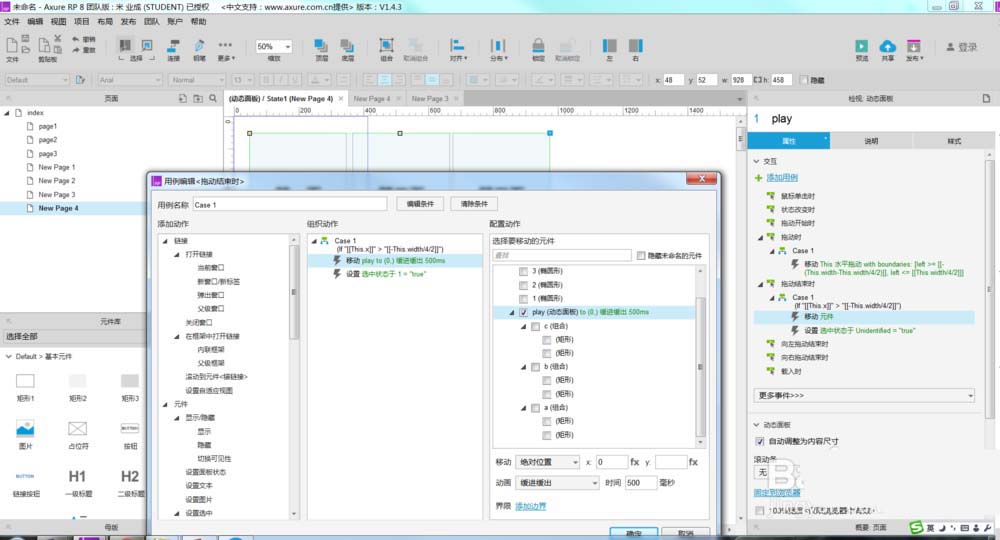Open the 50% zoom dropdown
1000x540 pixels.
(x=274, y=47)
